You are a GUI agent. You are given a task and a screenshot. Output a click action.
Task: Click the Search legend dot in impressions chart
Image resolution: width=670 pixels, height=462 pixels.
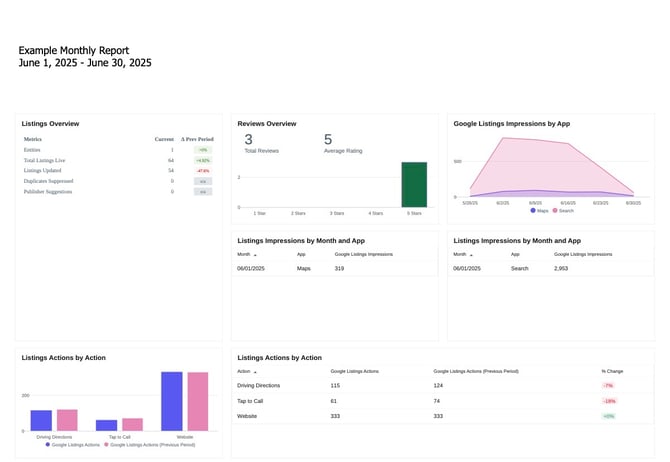coord(554,211)
